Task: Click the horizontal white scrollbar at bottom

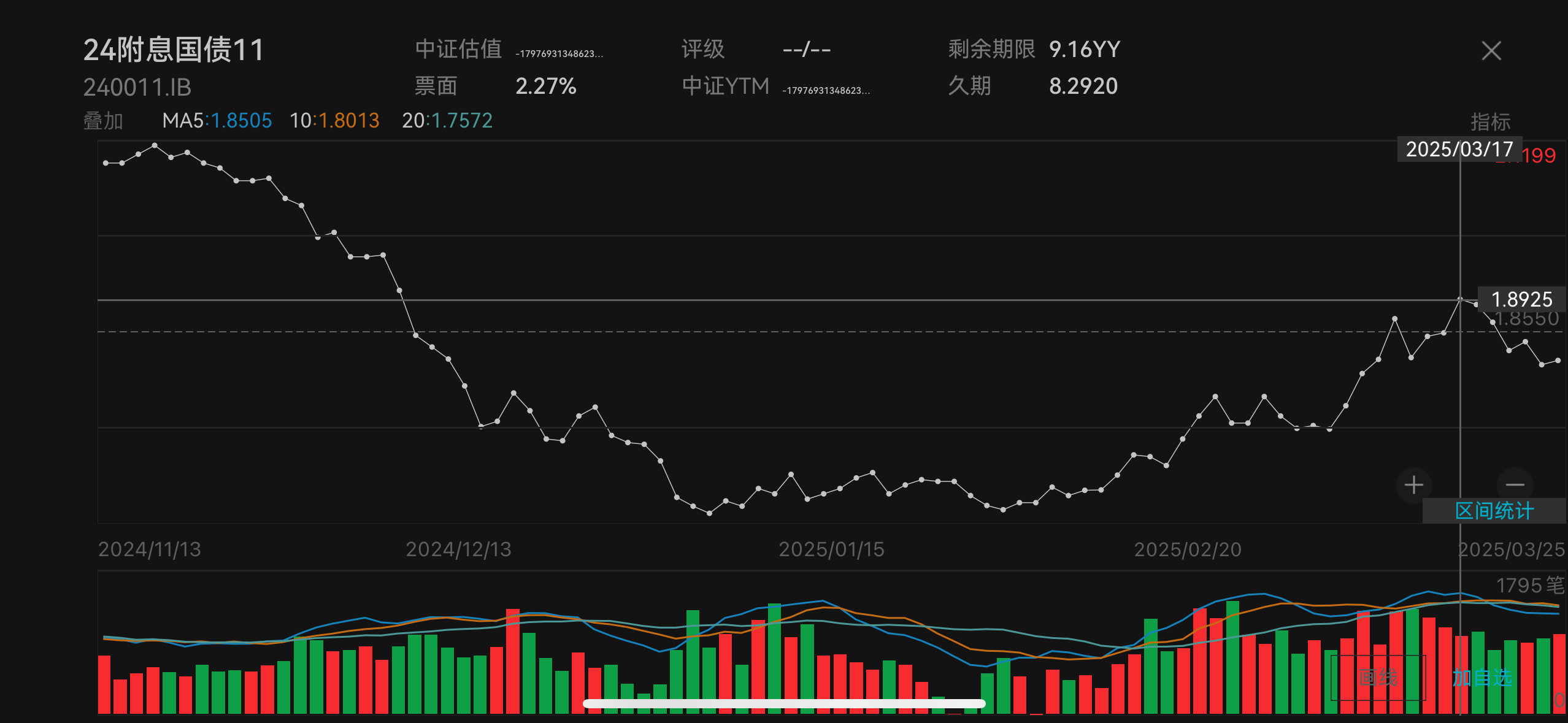Action: [783, 704]
